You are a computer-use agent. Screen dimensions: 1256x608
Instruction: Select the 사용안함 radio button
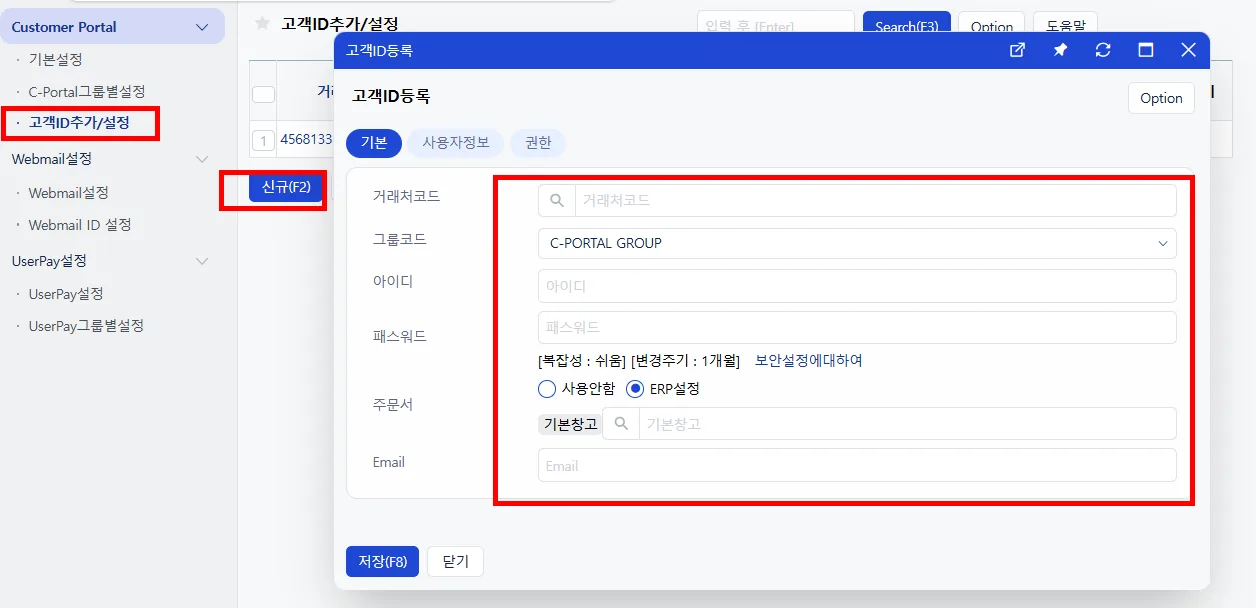tap(546, 389)
